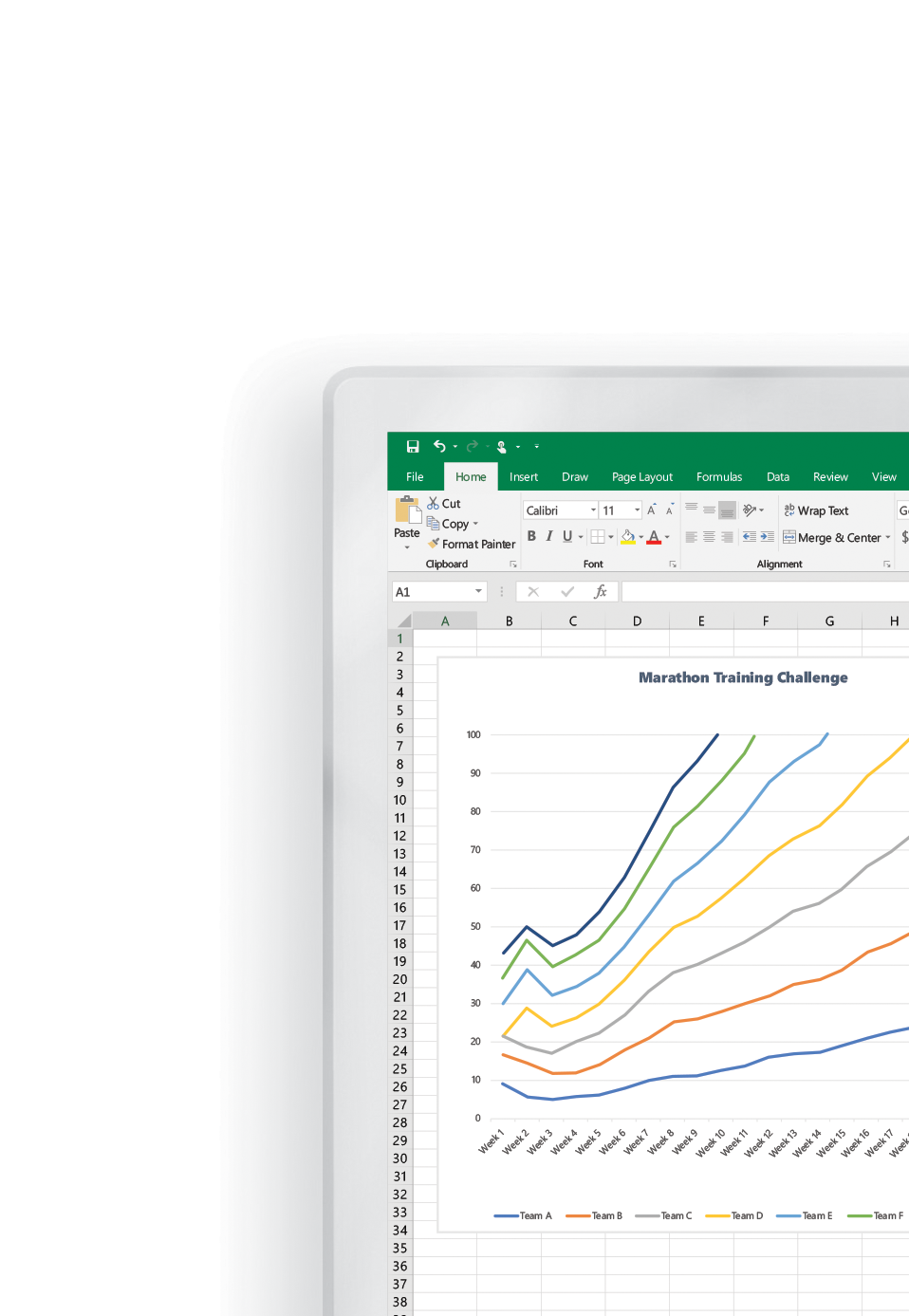
Task: Click the Save icon in the title bar
Action: (413, 446)
